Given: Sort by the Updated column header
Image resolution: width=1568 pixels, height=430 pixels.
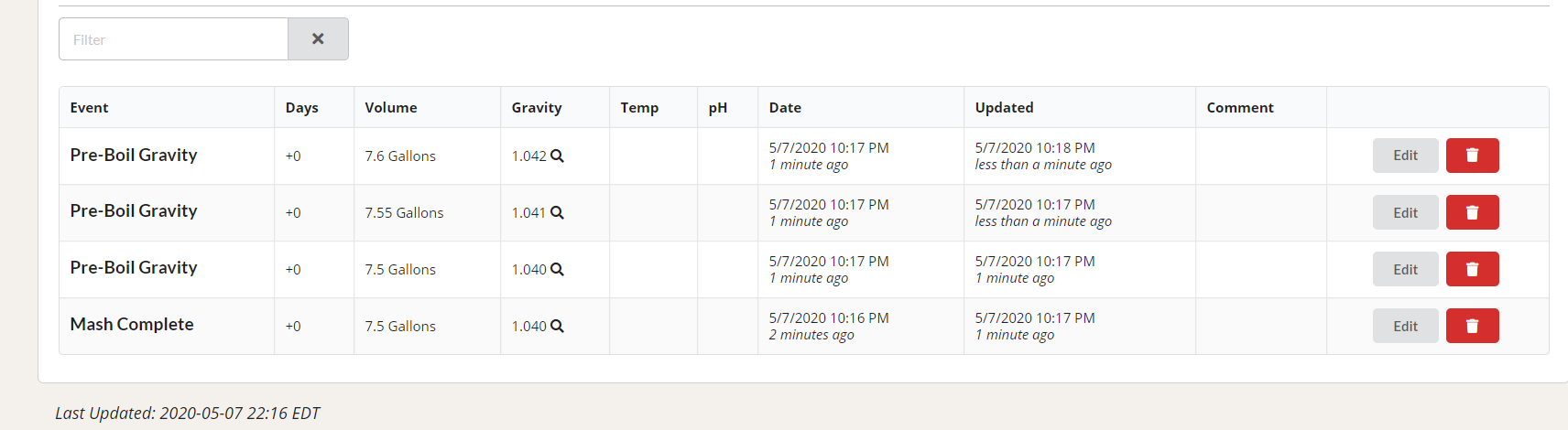Looking at the screenshot, I should pyautogui.click(x=1004, y=107).
